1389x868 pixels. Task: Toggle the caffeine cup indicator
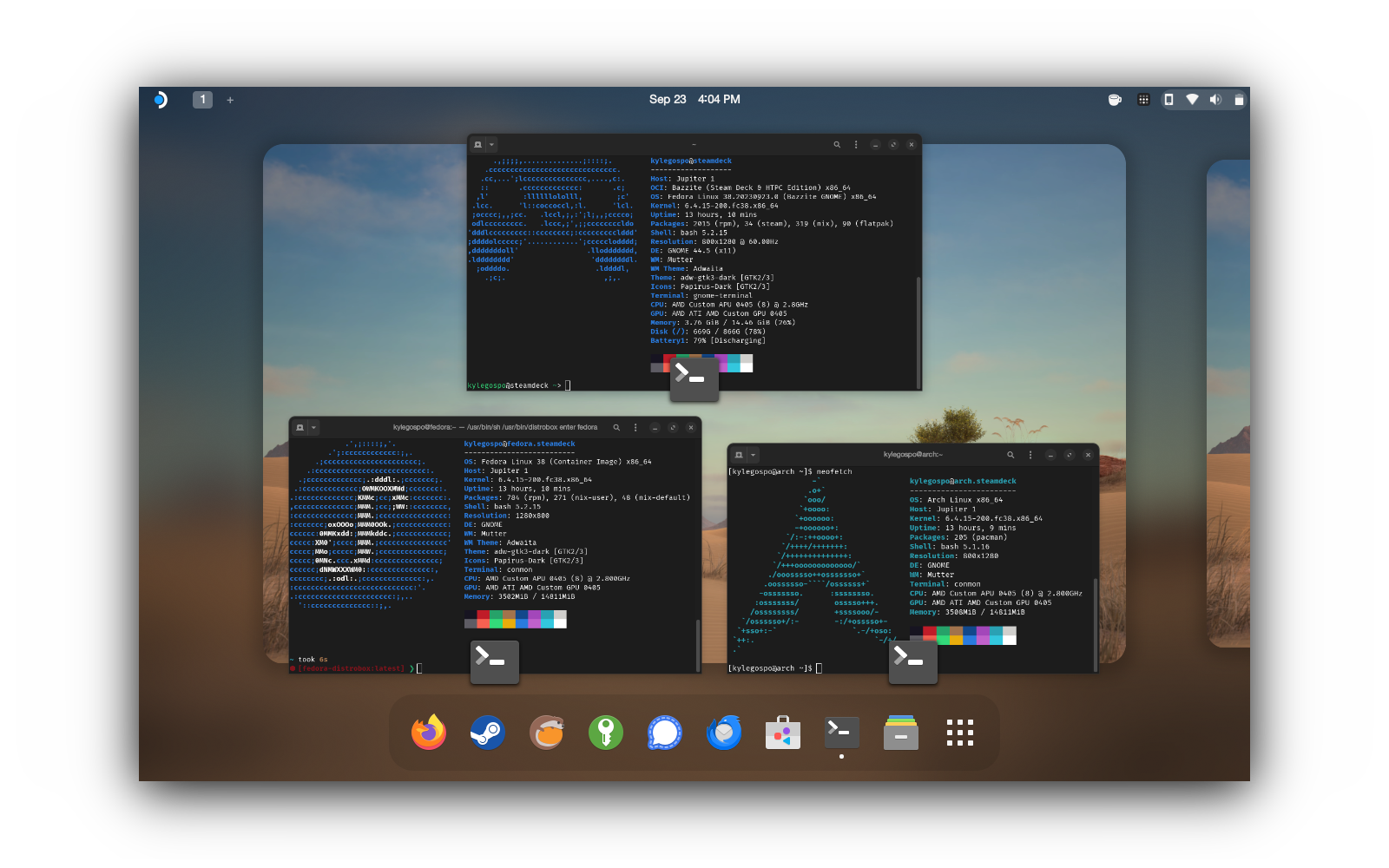click(x=1115, y=100)
